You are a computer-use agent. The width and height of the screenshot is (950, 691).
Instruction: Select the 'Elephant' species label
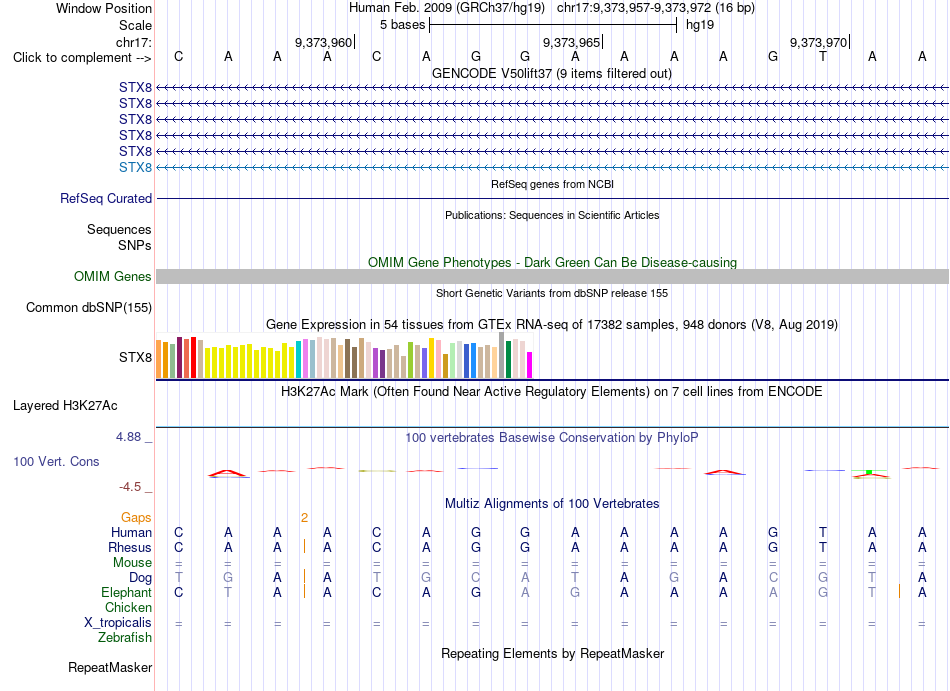(x=127, y=592)
